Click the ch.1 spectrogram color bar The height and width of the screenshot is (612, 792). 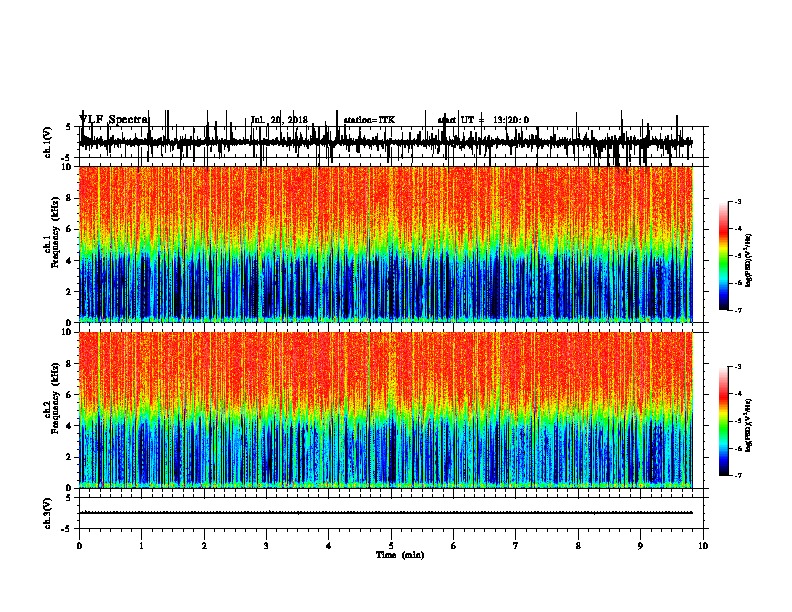[723, 256]
